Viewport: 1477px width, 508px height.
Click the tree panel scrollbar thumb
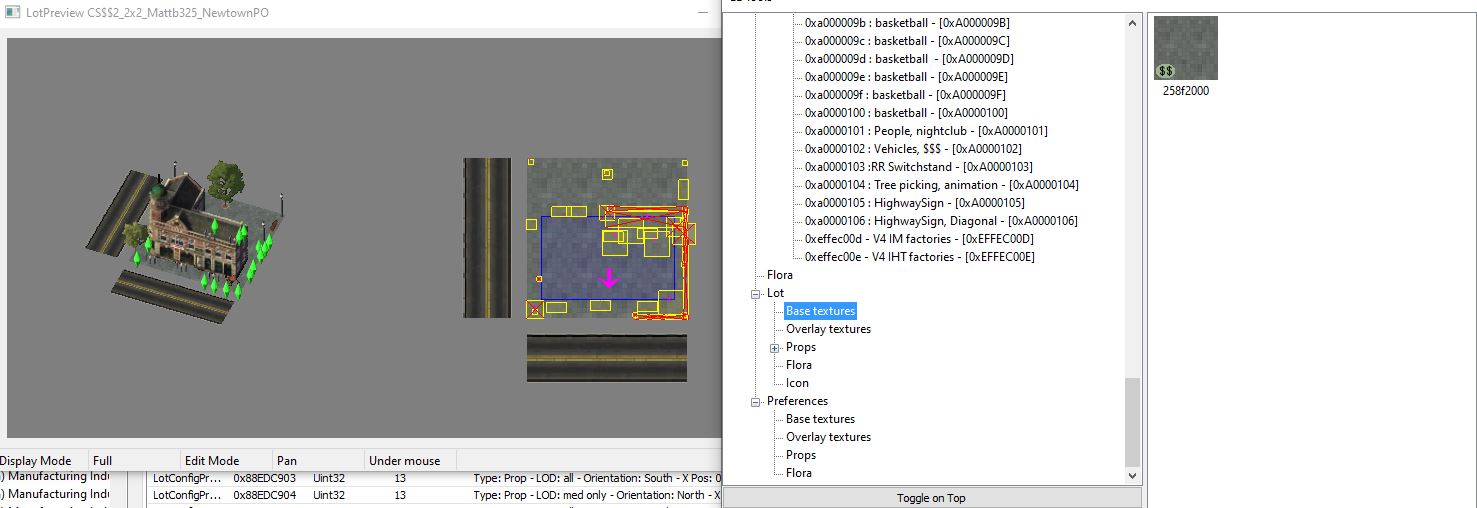point(1132,422)
